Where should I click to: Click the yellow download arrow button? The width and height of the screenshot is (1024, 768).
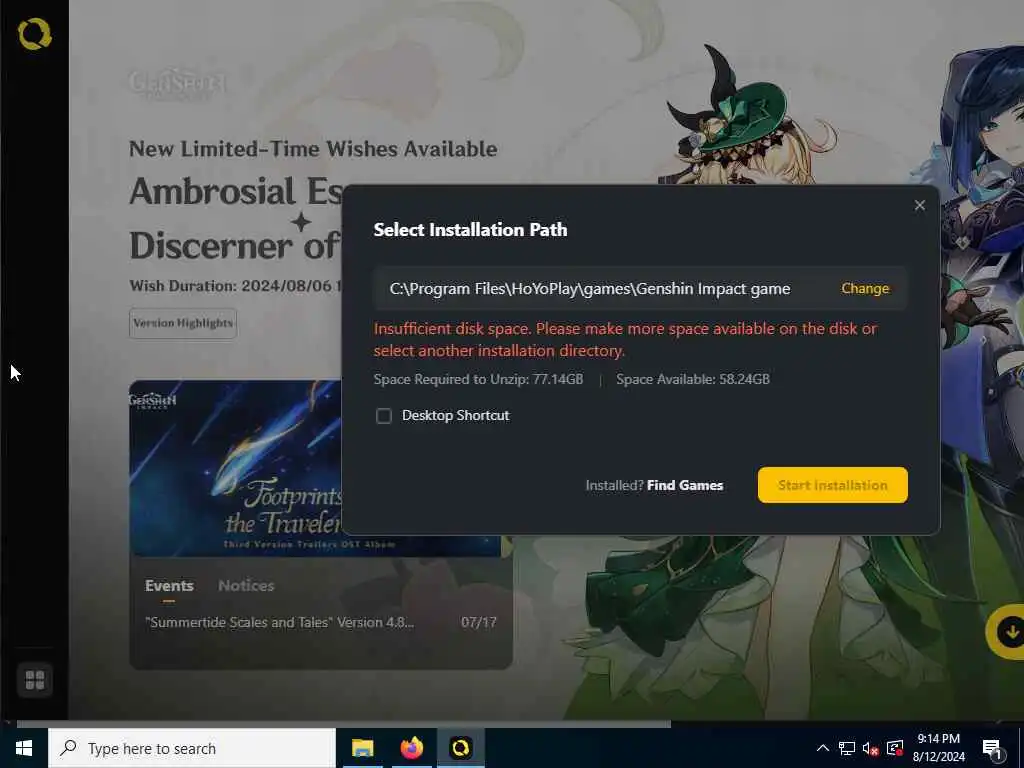[x=1010, y=632]
